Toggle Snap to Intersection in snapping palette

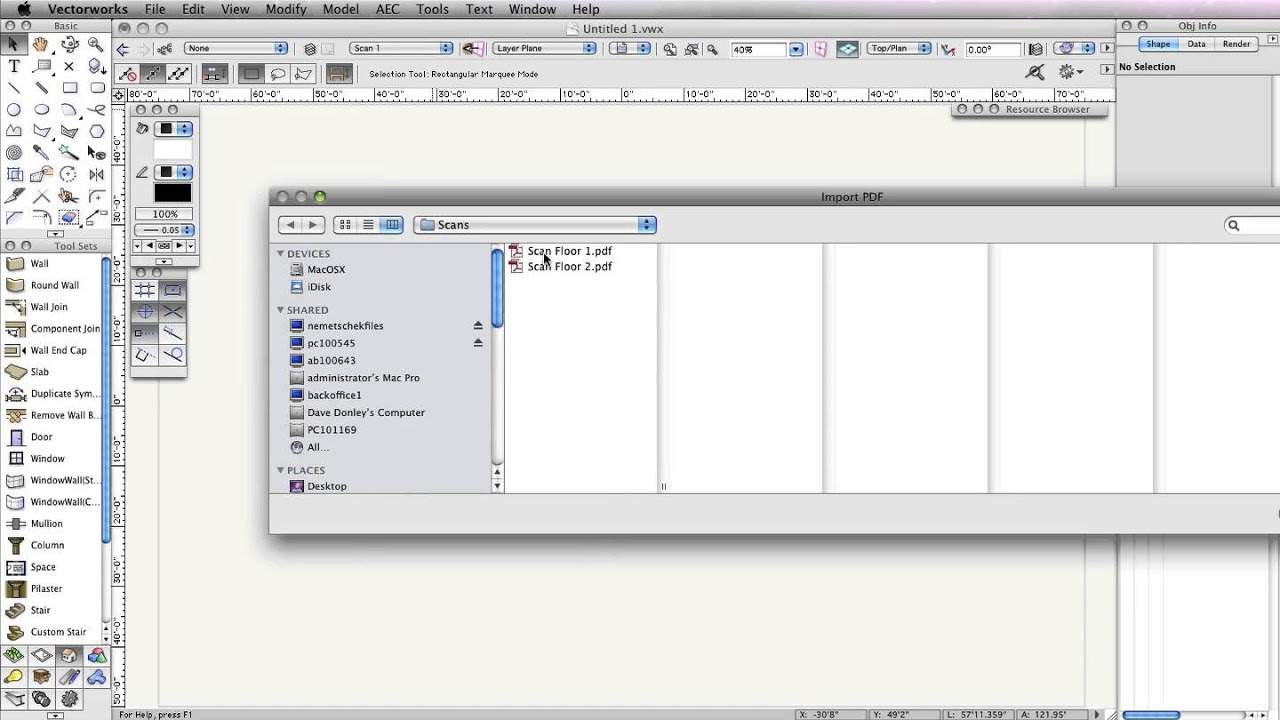[172, 312]
